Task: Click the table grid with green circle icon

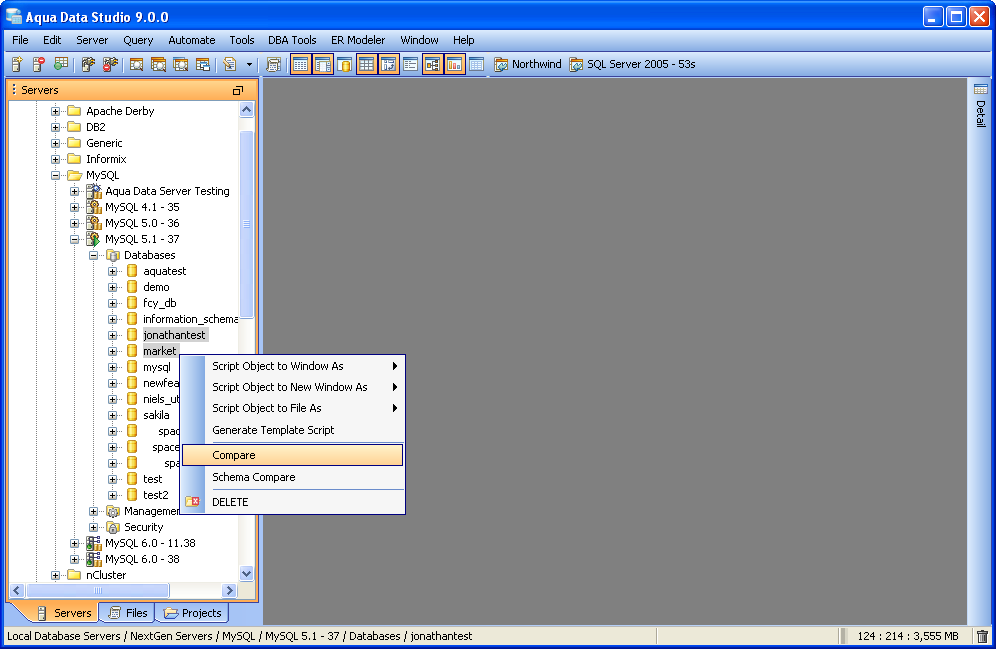Action: [x=61, y=64]
